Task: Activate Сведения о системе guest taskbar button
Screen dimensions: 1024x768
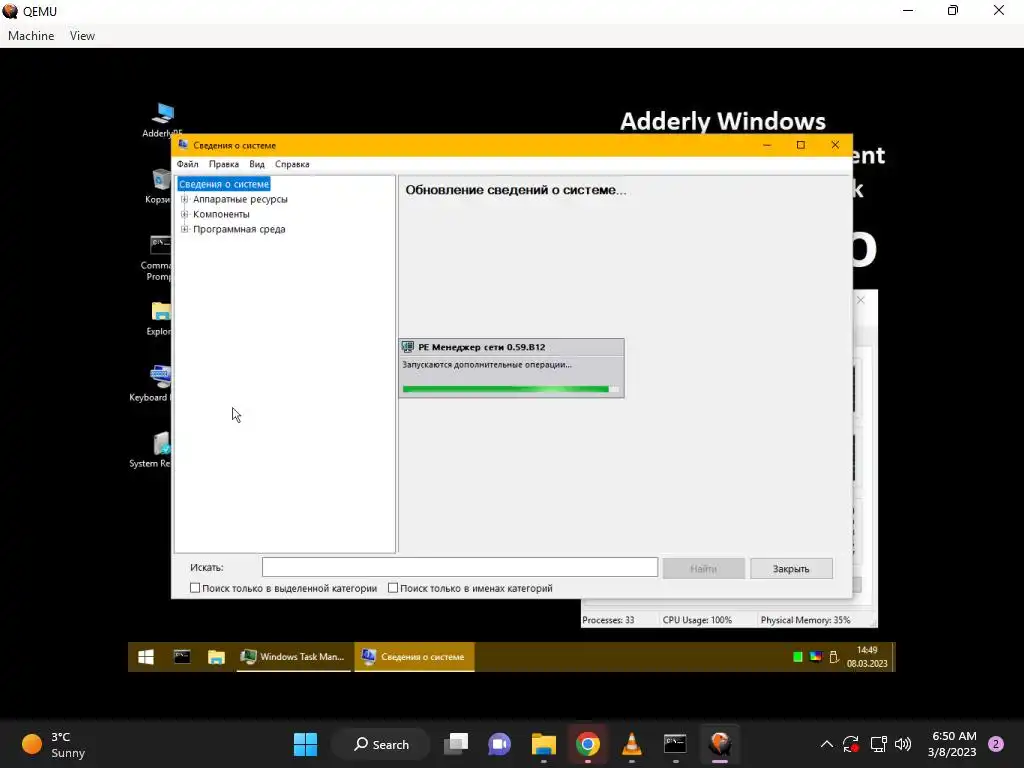Action: (415, 657)
